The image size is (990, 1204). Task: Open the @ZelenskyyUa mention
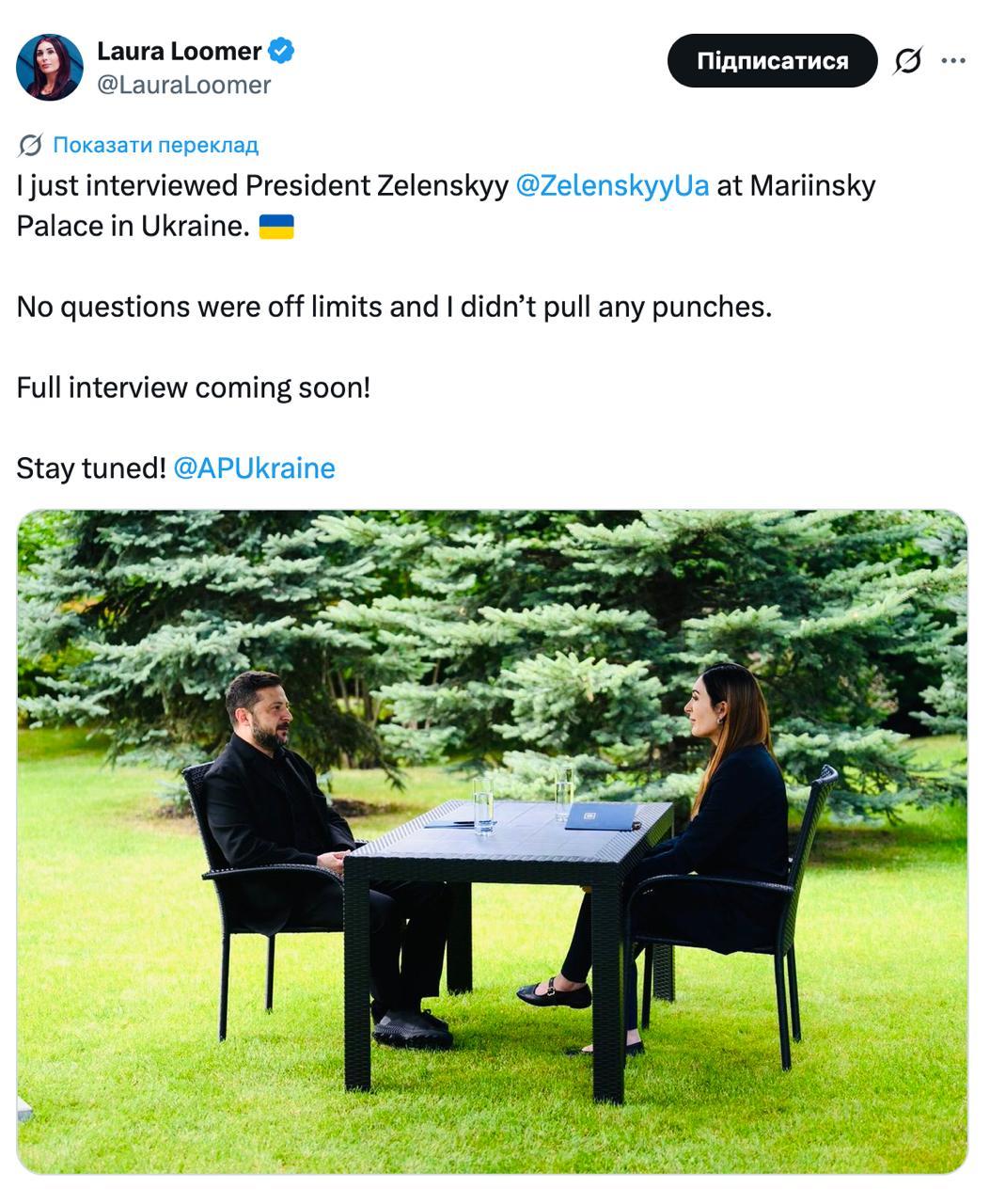[612, 185]
